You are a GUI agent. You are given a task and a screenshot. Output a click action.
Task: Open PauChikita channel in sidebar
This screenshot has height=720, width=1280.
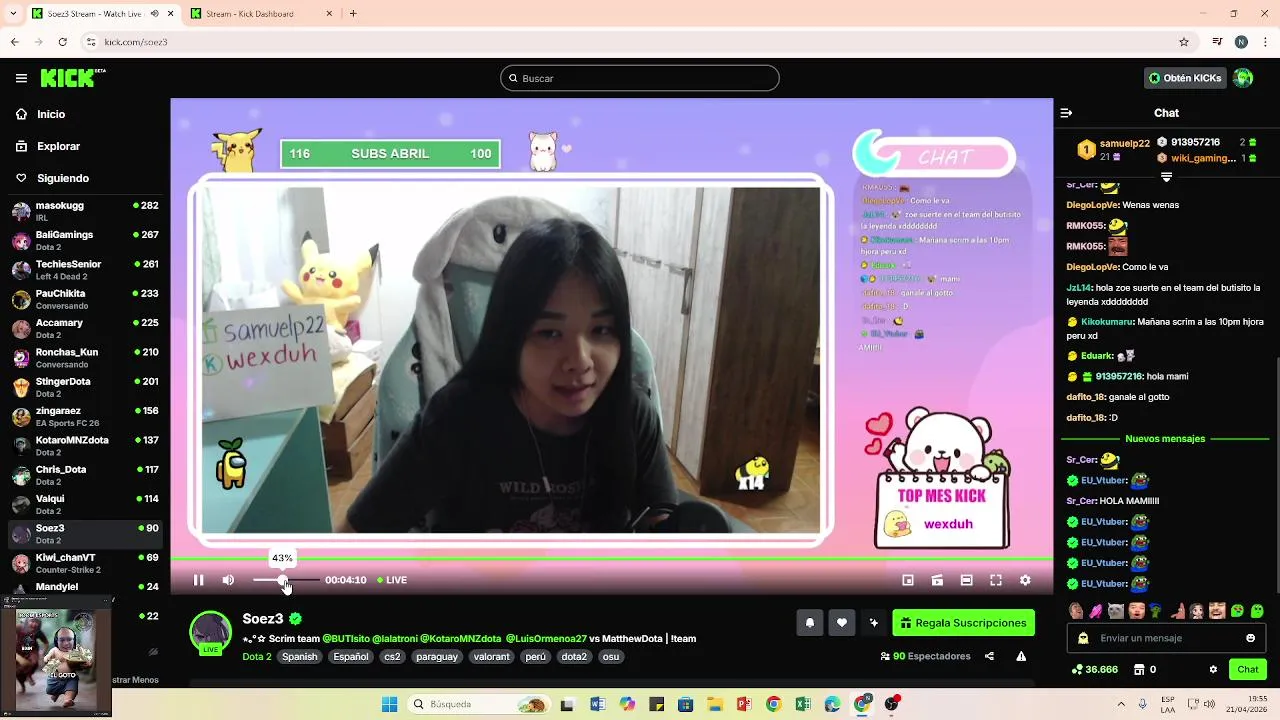(85, 299)
